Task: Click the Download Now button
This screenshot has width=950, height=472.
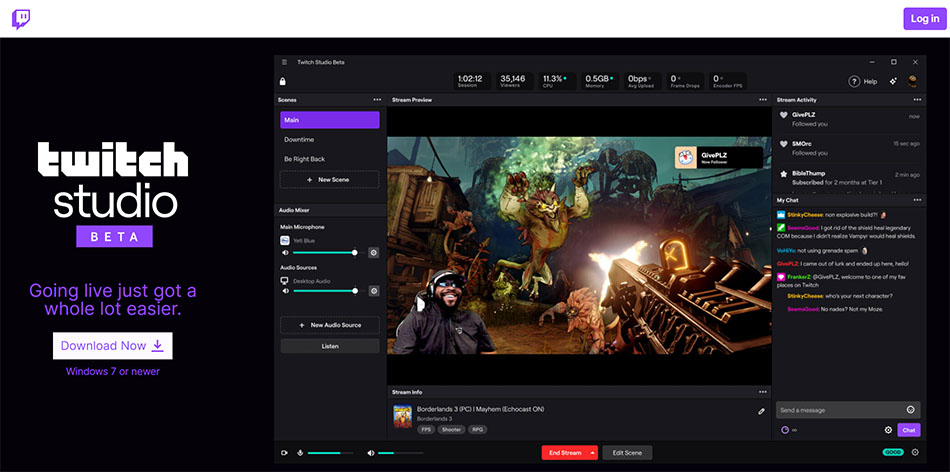Action: pyautogui.click(x=113, y=345)
